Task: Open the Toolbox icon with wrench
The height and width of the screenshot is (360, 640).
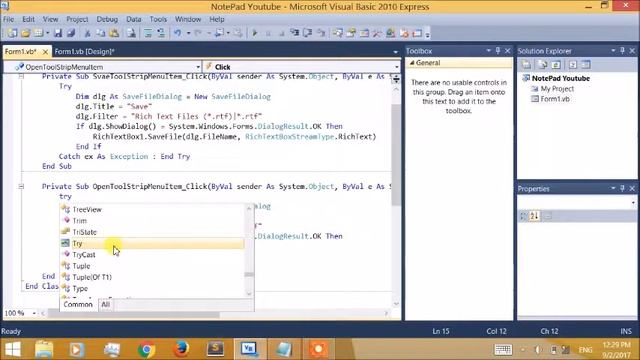Action: pyautogui.click(x=377, y=33)
